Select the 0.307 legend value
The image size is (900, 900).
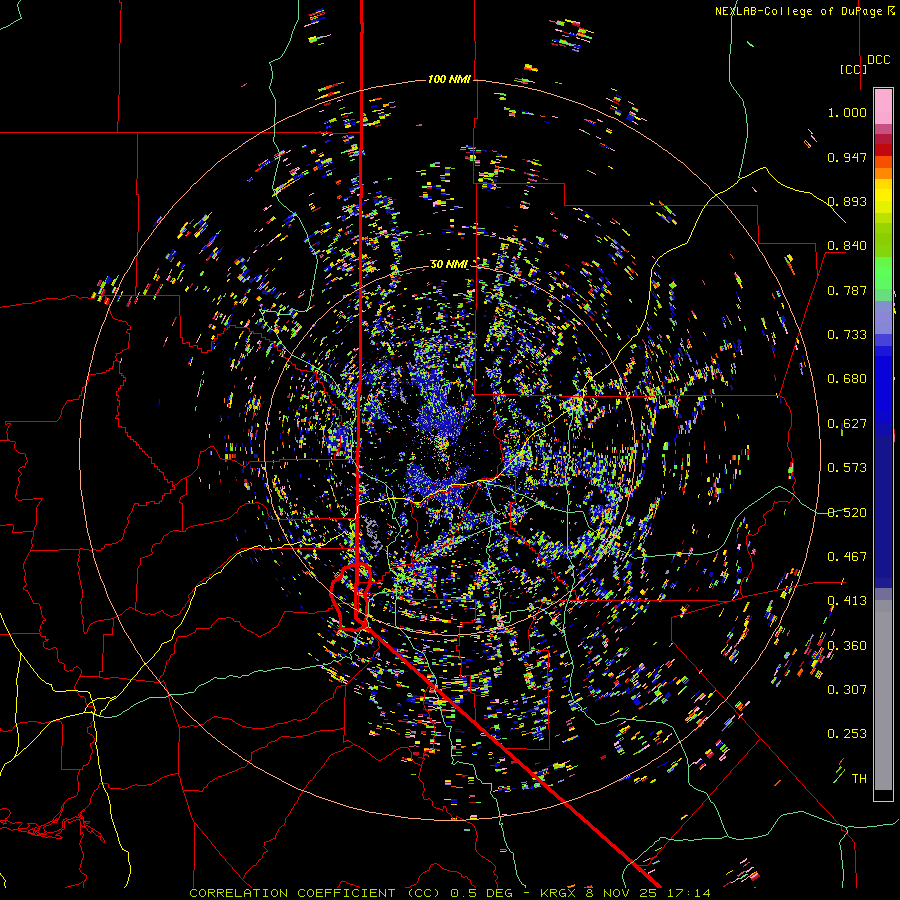tap(847, 690)
